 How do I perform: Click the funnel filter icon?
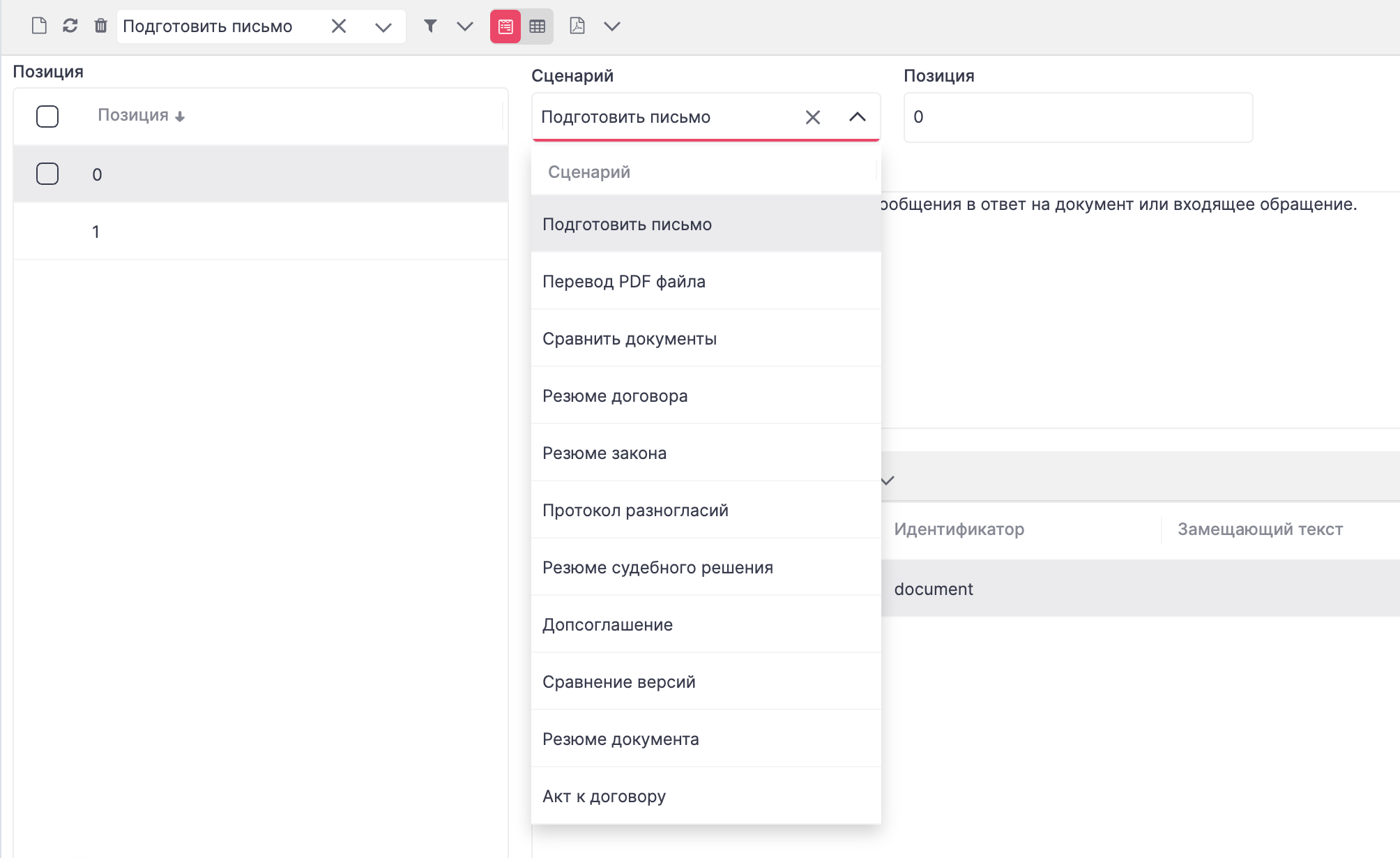click(430, 27)
